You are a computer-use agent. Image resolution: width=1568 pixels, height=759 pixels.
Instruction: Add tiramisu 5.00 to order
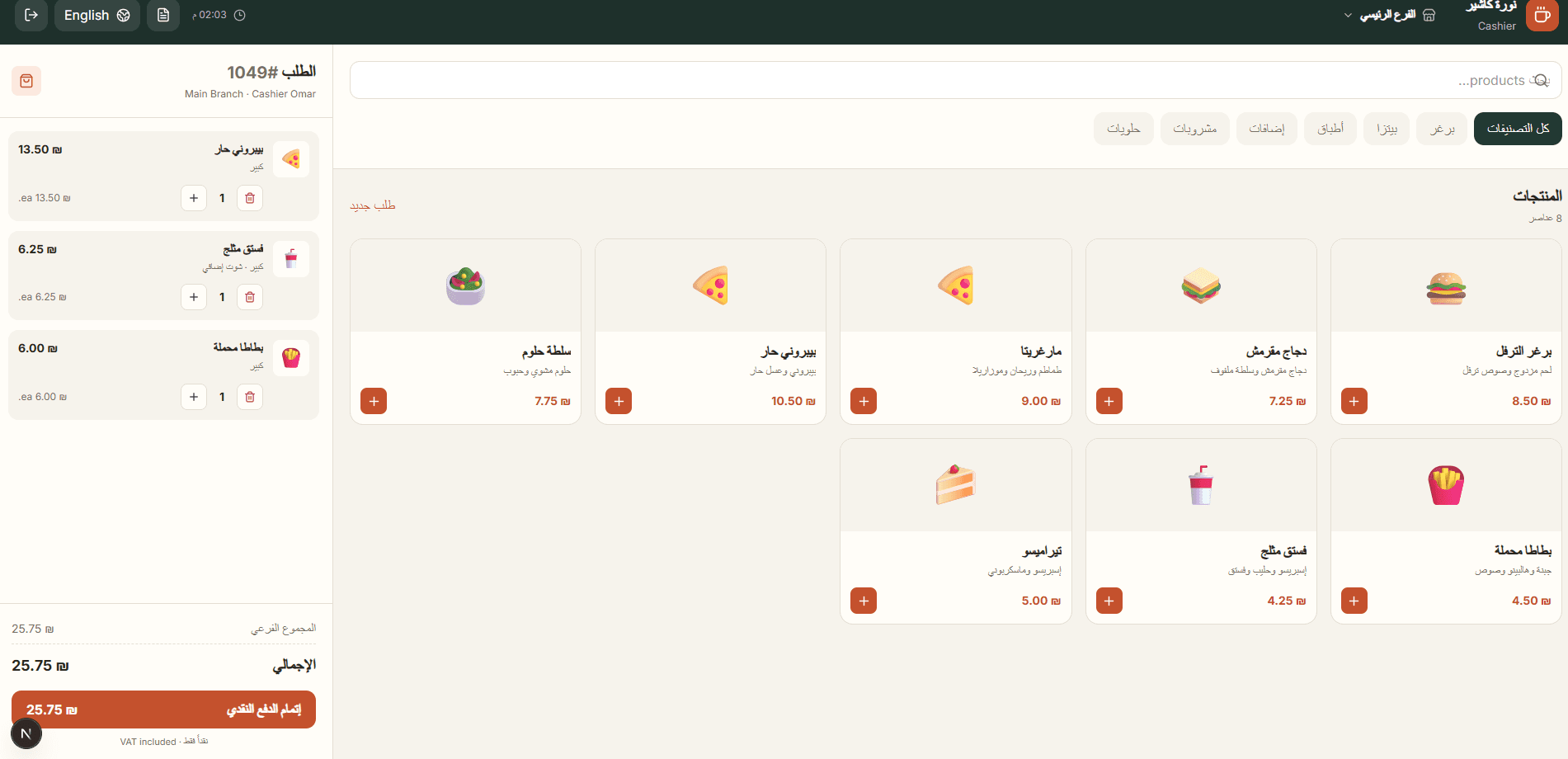point(864,601)
